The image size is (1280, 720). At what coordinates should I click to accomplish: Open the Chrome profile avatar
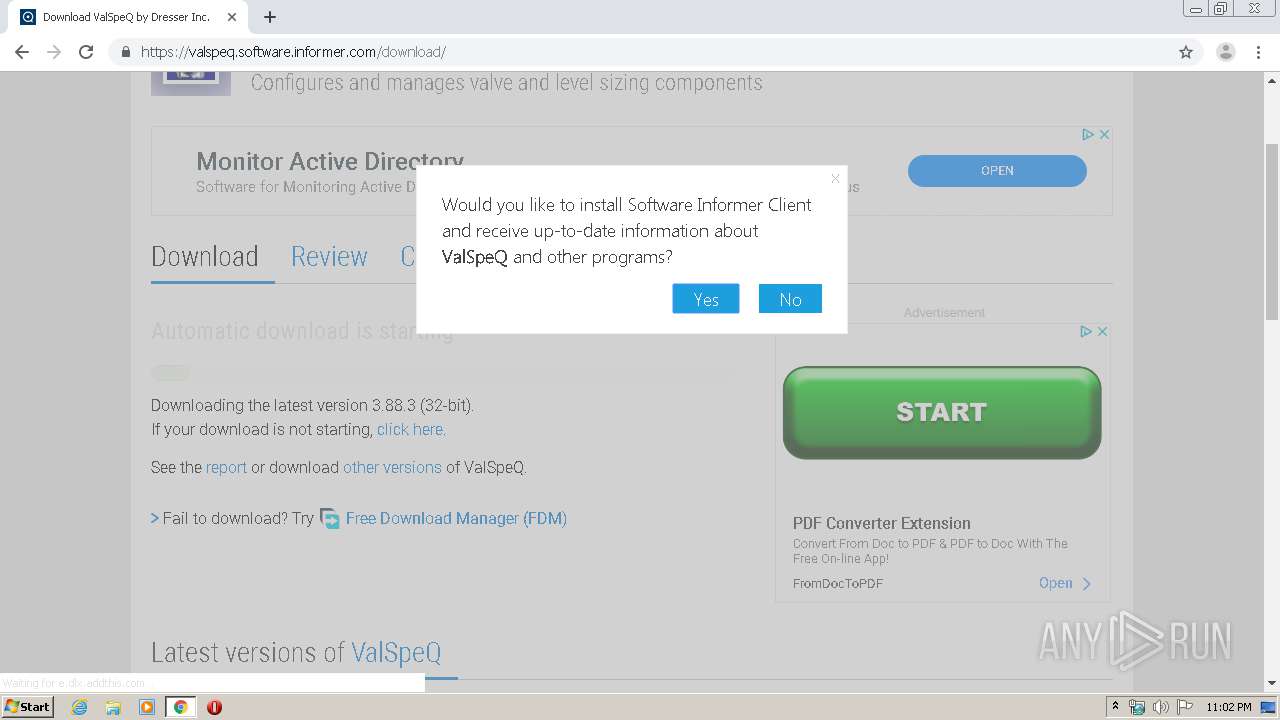(x=1226, y=52)
